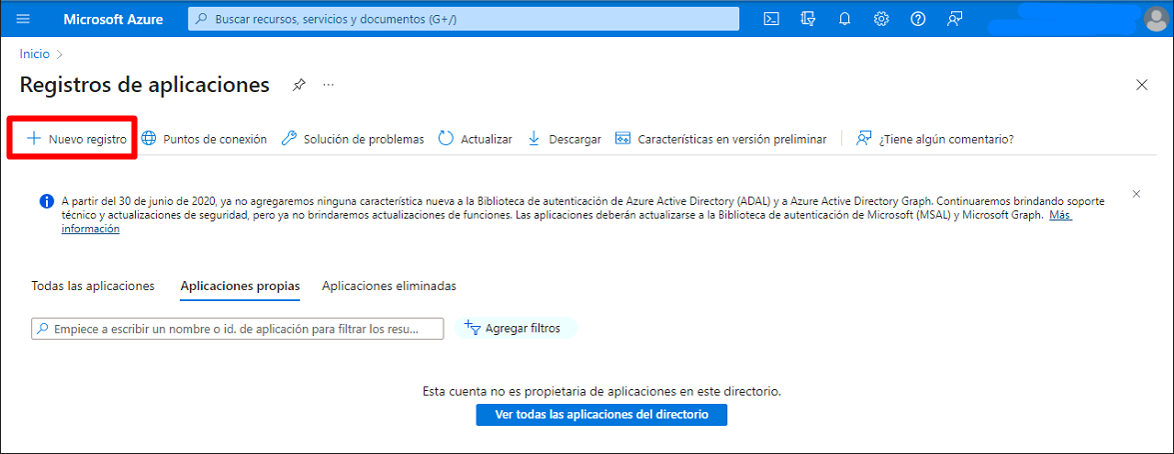Open directories and subscriptions filter icon
The width and height of the screenshot is (1174, 454).
(x=808, y=19)
